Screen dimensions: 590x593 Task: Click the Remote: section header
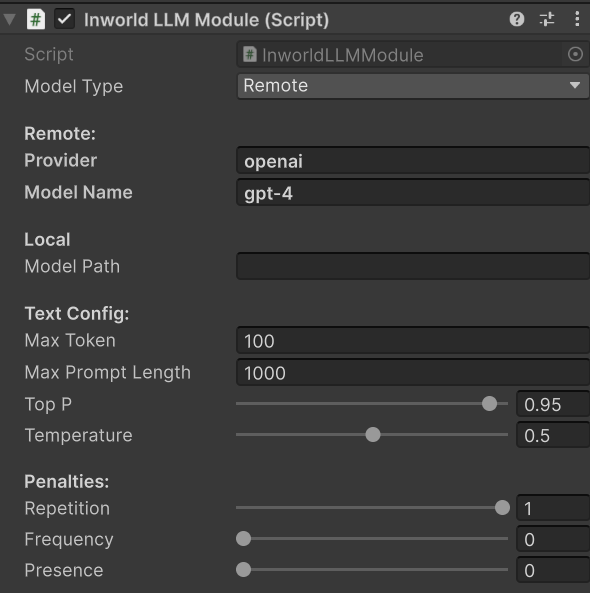click(60, 134)
